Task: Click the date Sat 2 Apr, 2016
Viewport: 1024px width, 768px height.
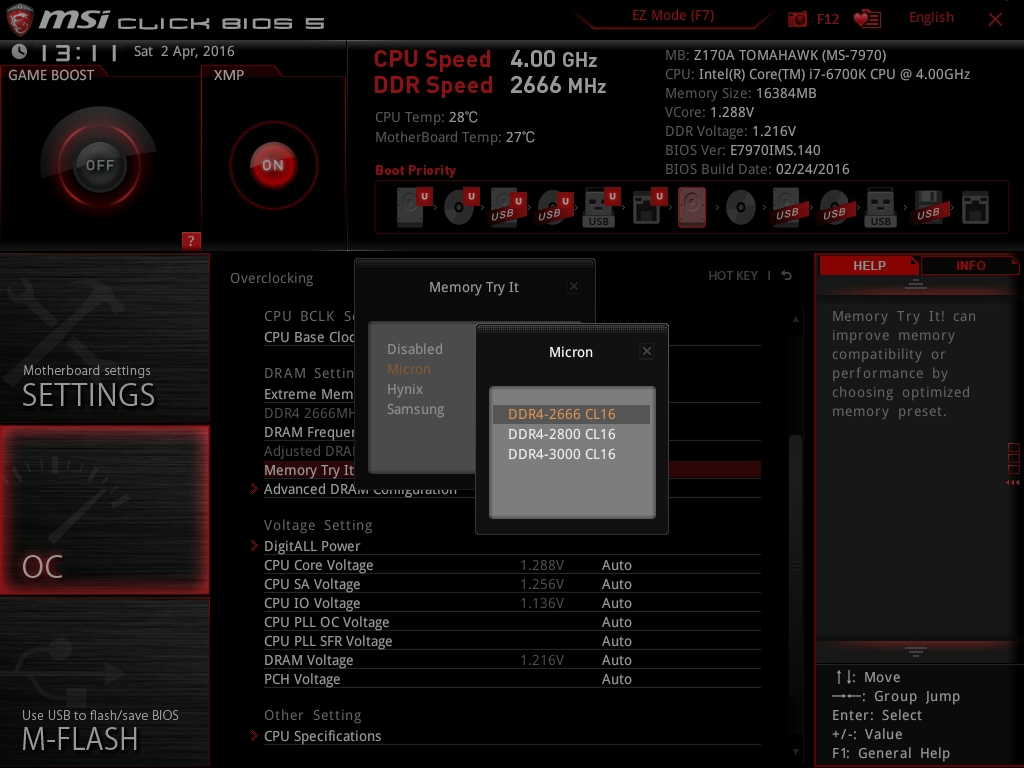Action: point(184,51)
